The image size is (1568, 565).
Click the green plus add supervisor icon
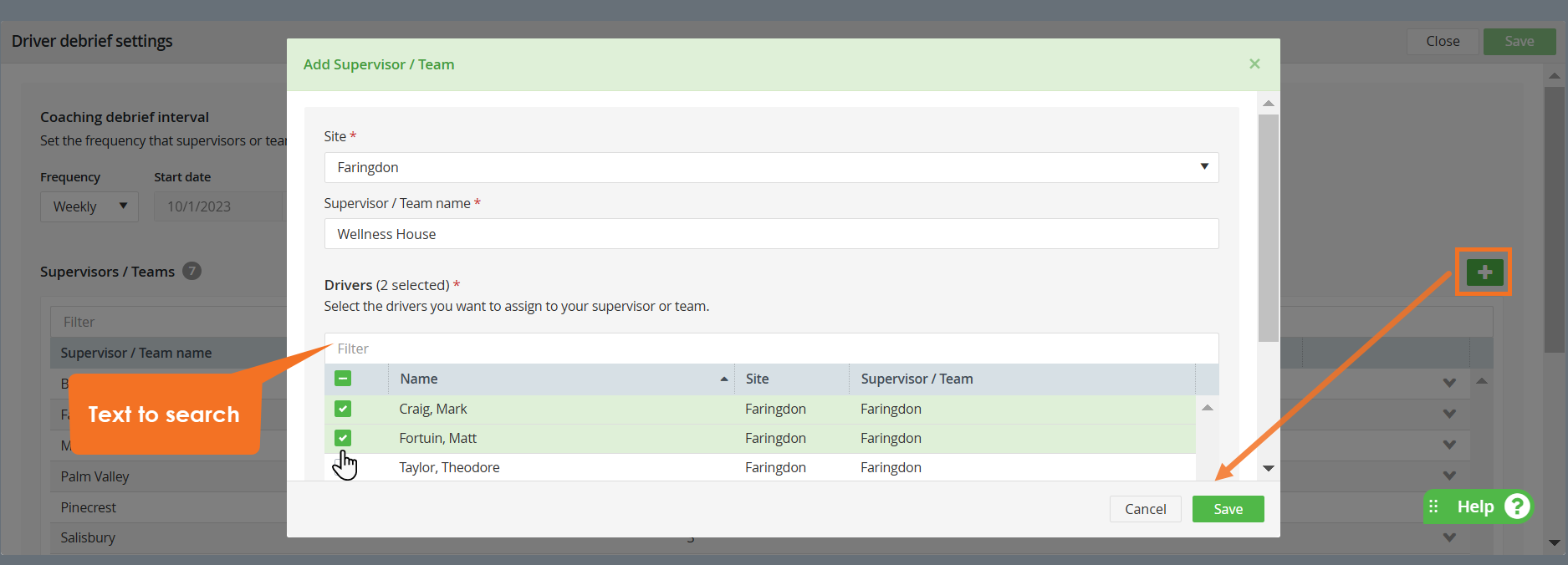pyautogui.click(x=1484, y=272)
